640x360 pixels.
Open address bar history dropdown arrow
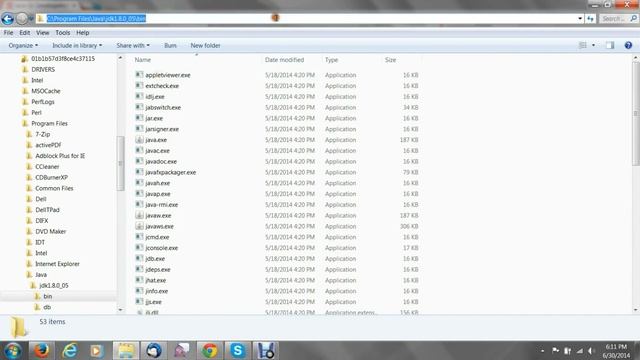(580, 19)
